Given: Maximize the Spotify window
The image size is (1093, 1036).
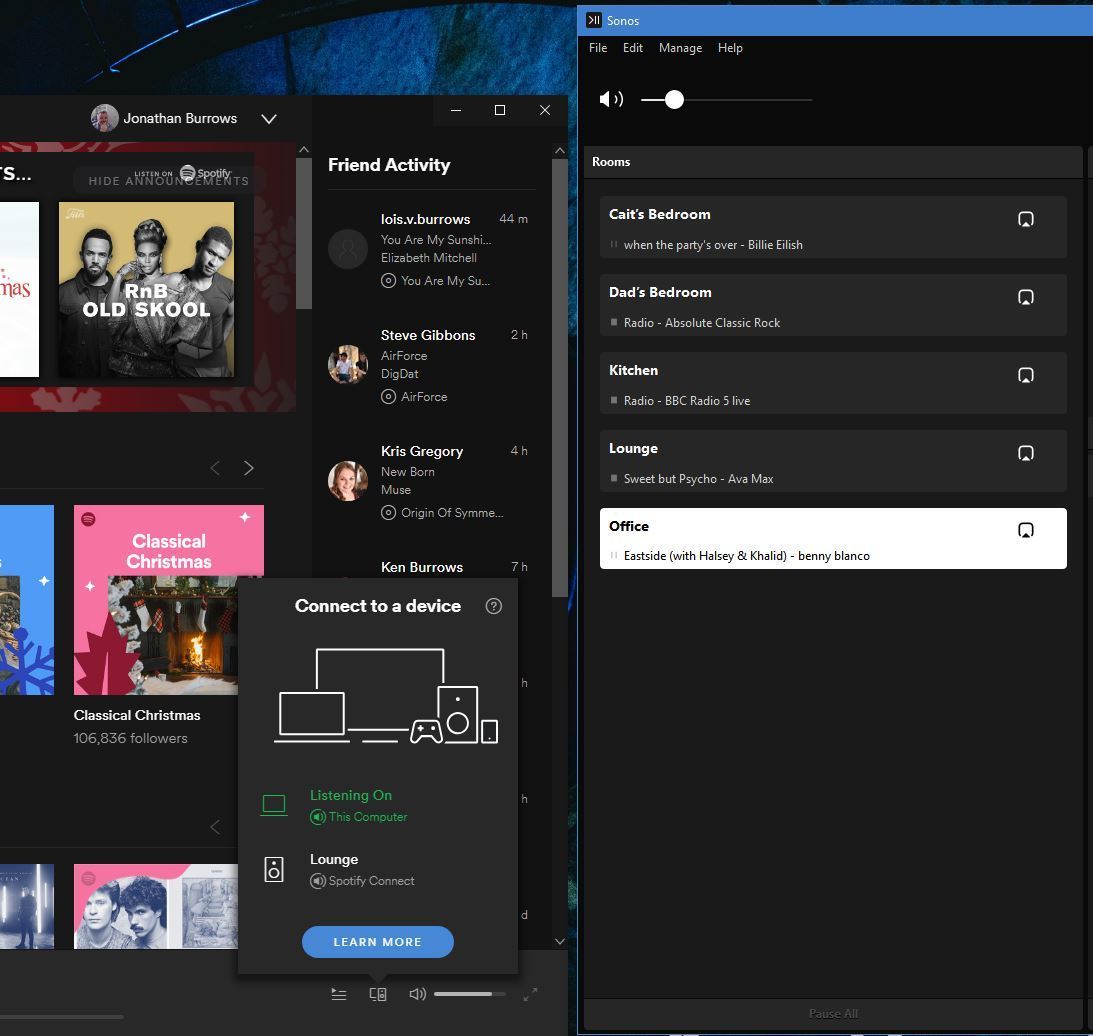Looking at the screenshot, I should 500,110.
